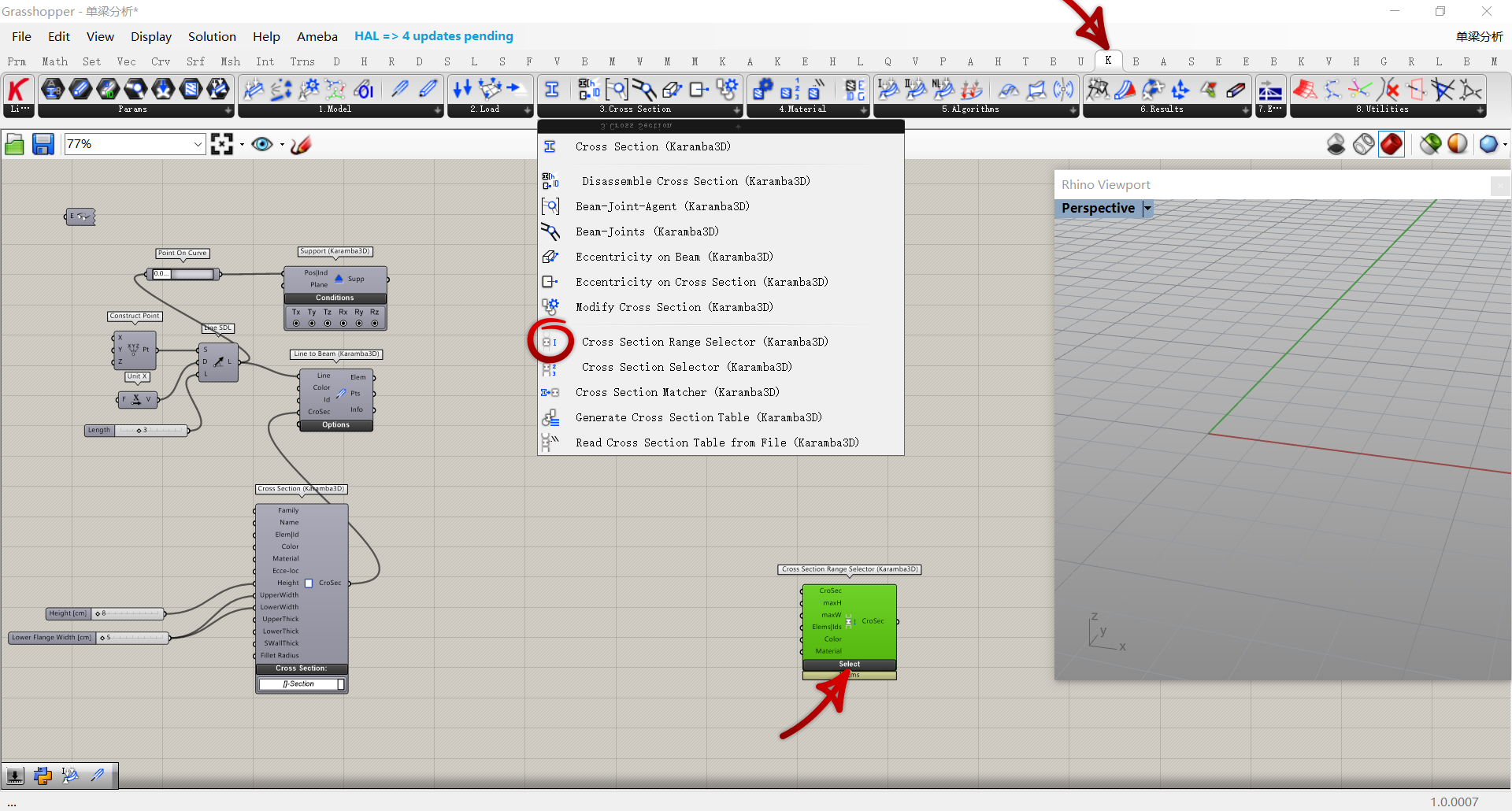Click the HAL updates pending link
The height and width of the screenshot is (811, 1512).
pyautogui.click(x=433, y=36)
